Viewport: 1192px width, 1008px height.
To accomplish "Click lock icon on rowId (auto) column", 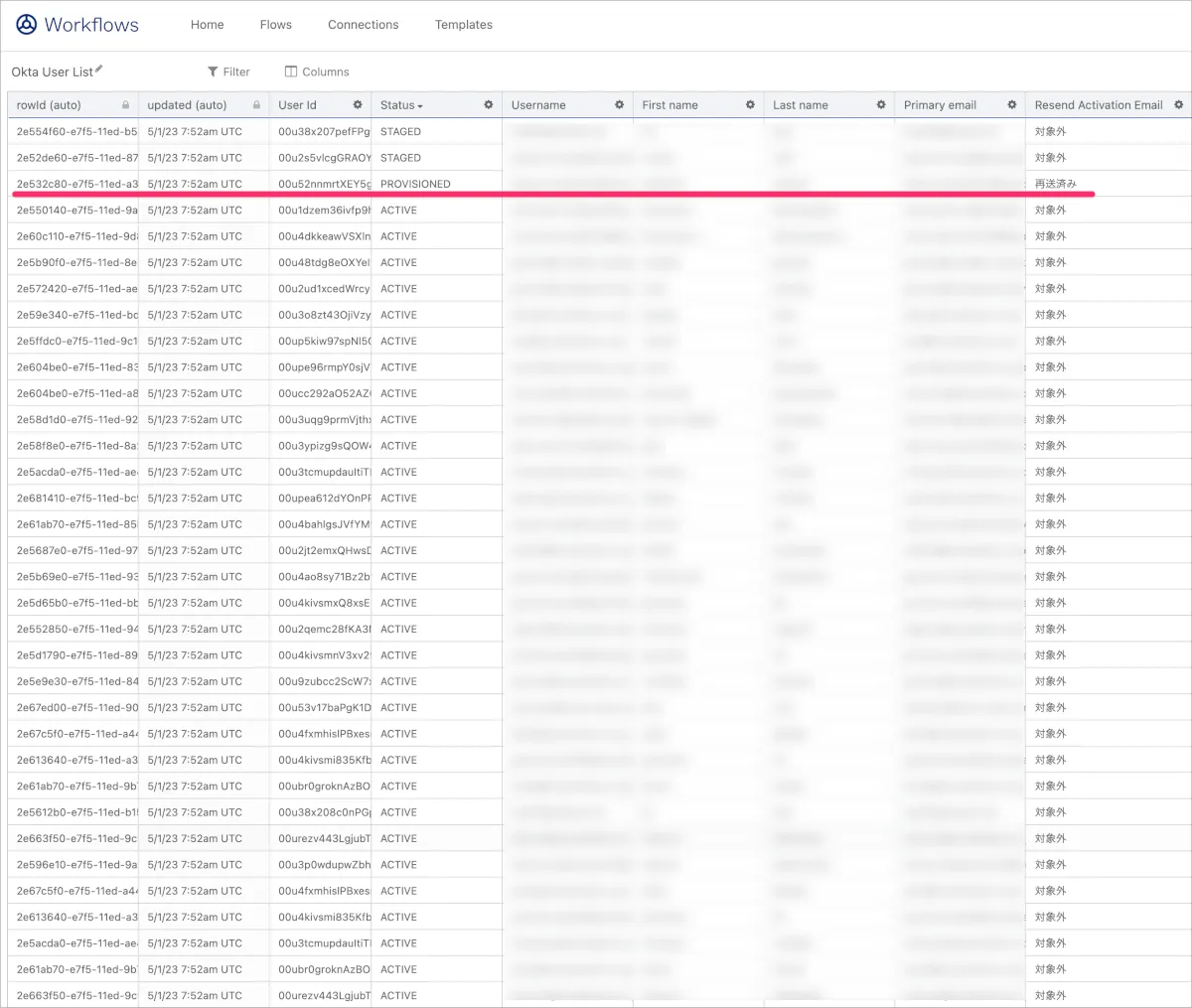I will [x=125, y=105].
